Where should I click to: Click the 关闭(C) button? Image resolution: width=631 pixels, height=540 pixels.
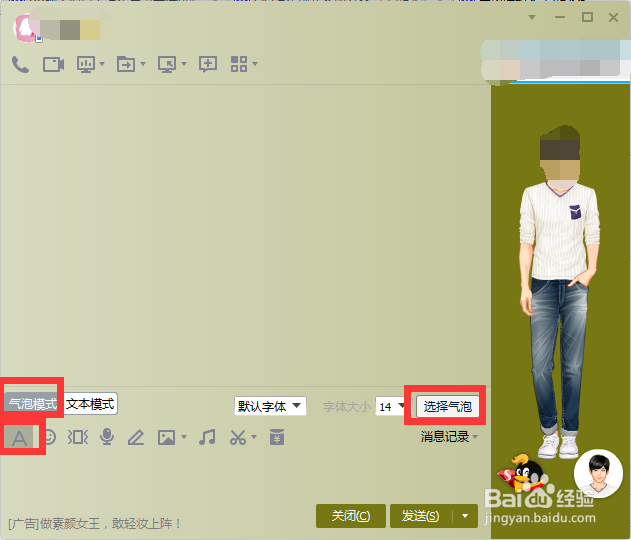click(x=351, y=516)
